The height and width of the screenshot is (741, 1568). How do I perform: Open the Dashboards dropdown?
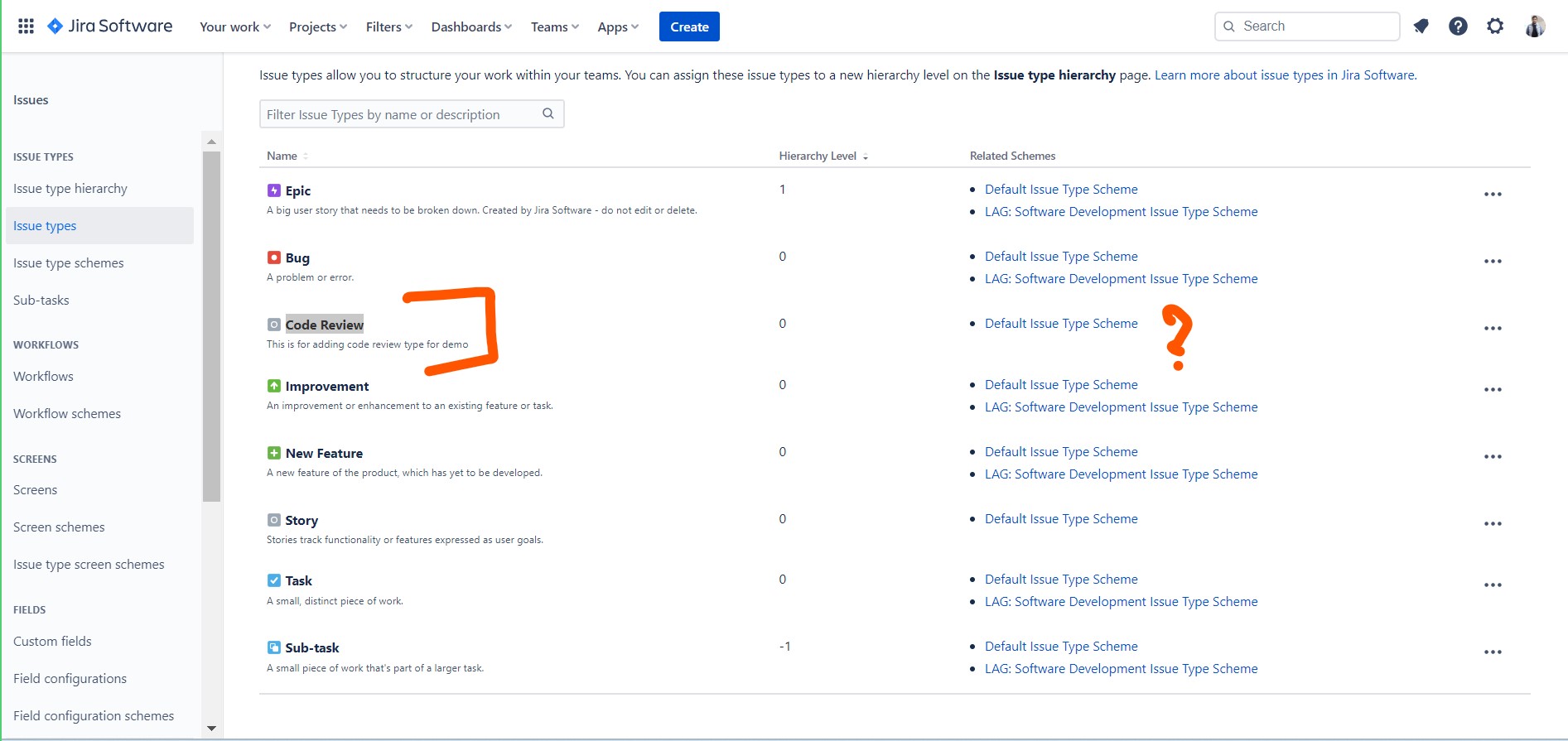(471, 26)
